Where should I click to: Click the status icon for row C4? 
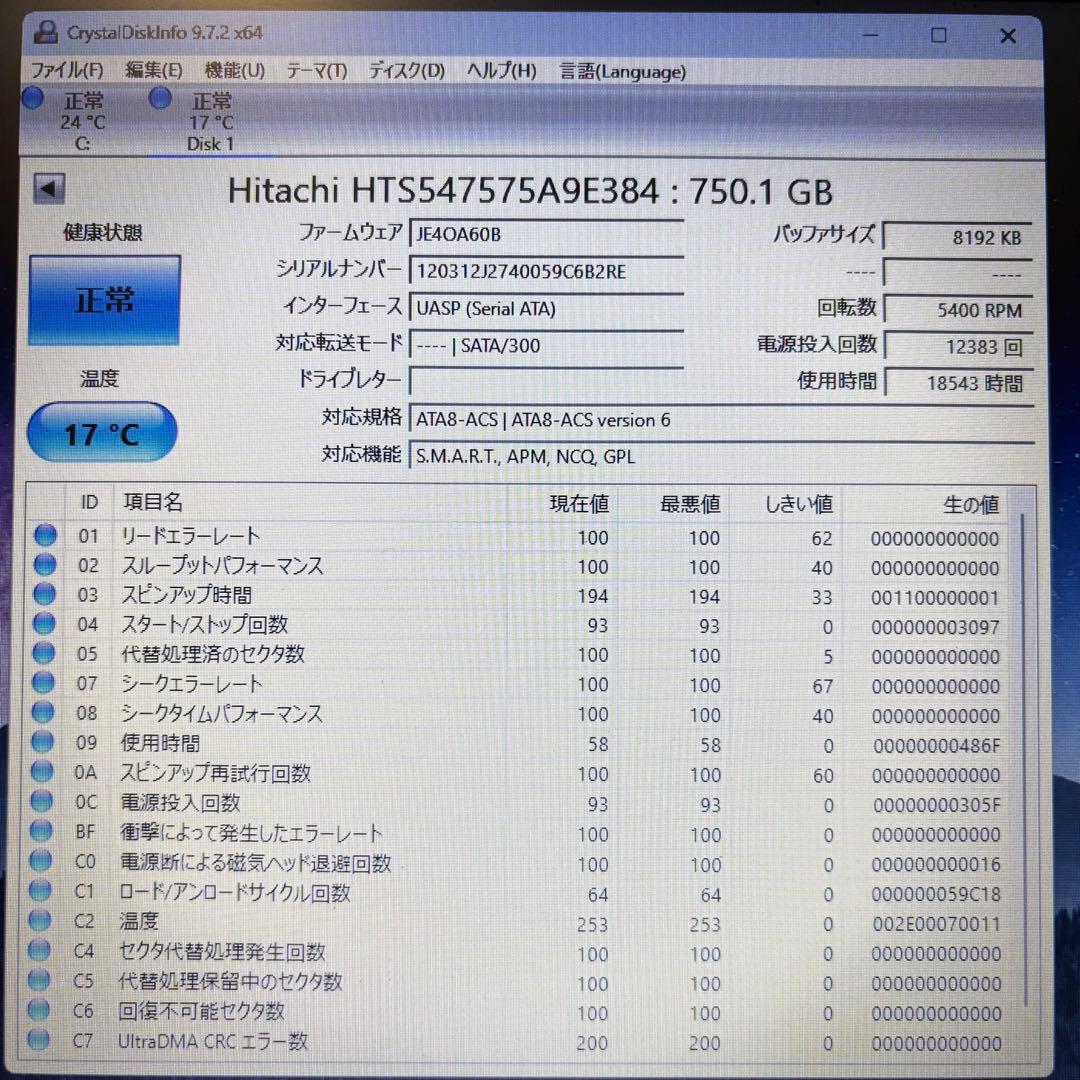pos(40,951)
